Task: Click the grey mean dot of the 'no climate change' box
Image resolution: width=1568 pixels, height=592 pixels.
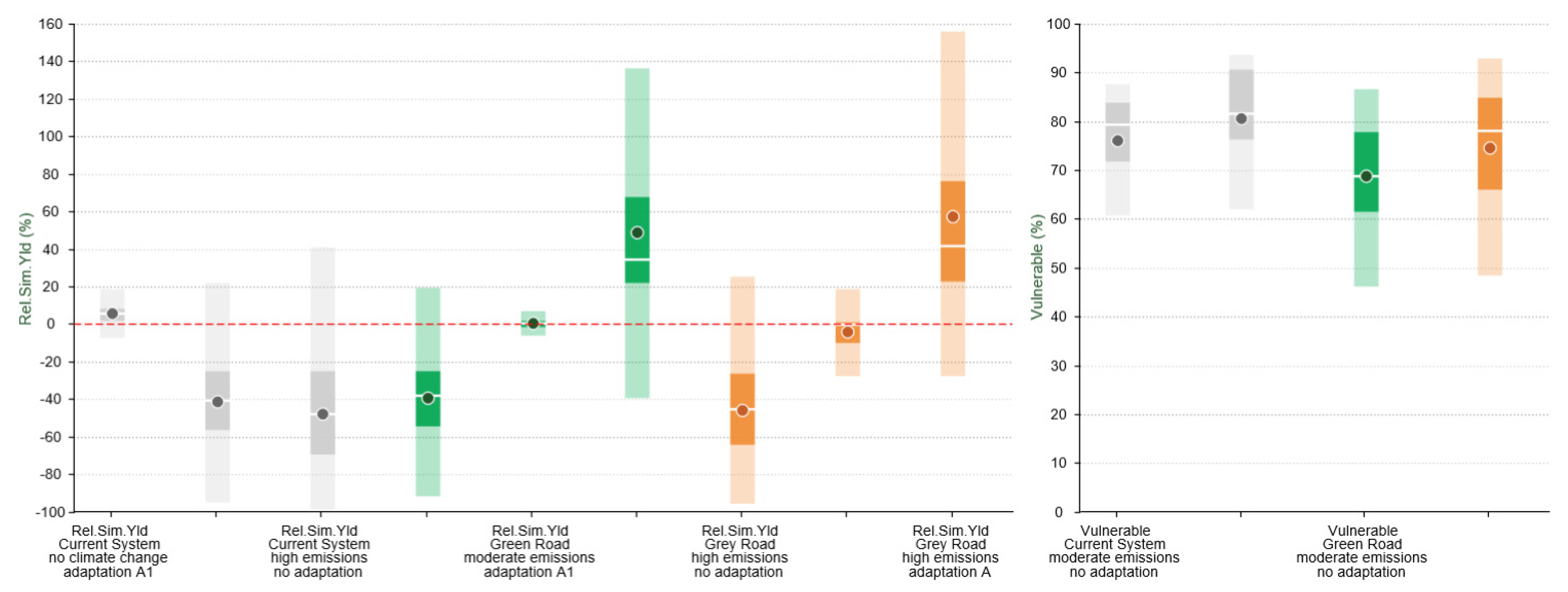Action: point(112,314)
